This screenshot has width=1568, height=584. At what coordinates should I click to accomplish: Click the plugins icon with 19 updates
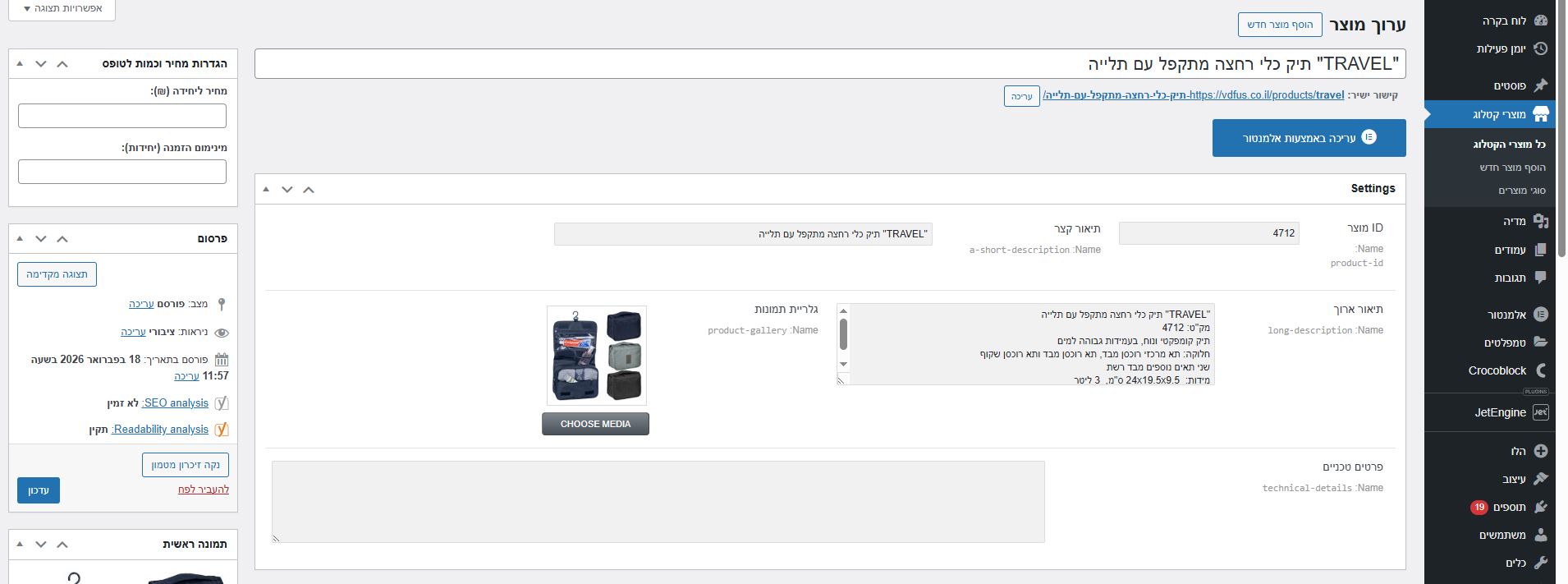click(1540, 508)
